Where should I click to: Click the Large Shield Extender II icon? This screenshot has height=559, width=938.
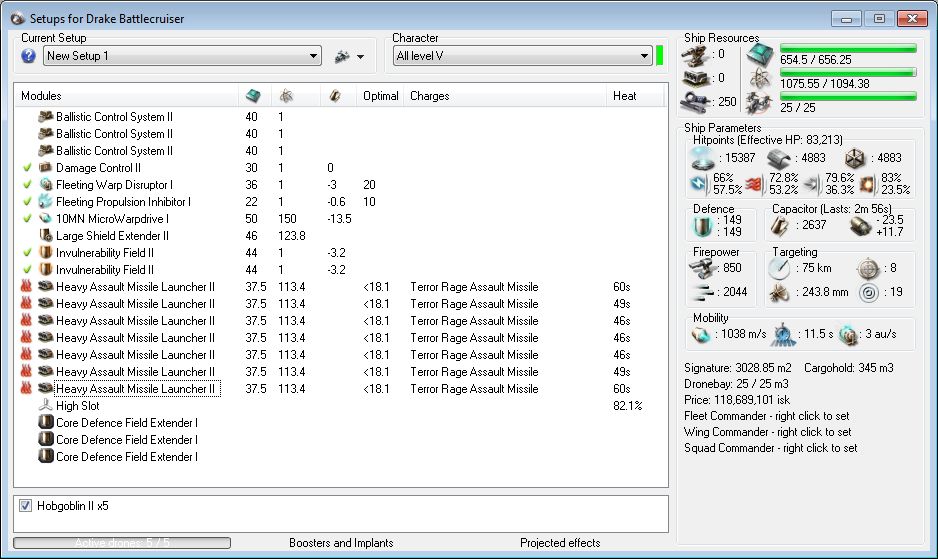pos(46,236)
